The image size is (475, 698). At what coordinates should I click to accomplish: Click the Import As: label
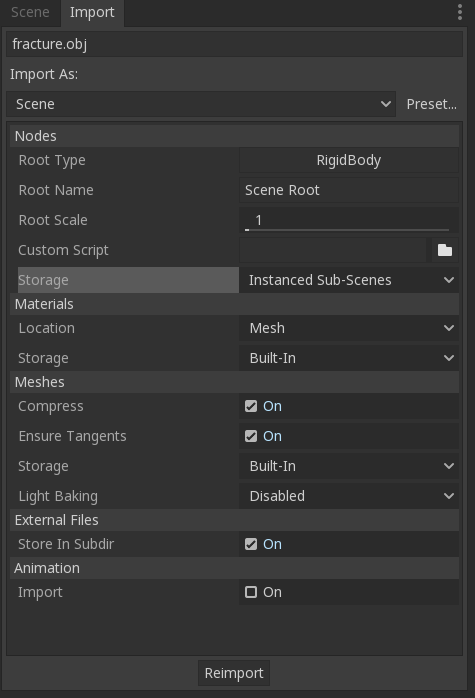[x=44, y=74]
